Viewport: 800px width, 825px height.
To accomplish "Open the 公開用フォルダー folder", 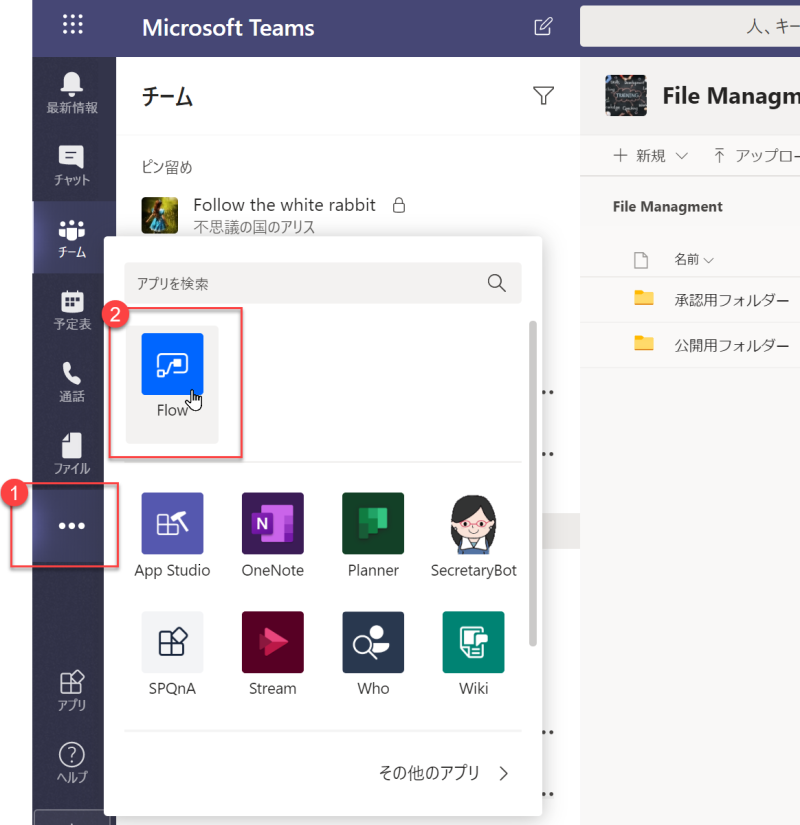I will pos(732,345).
